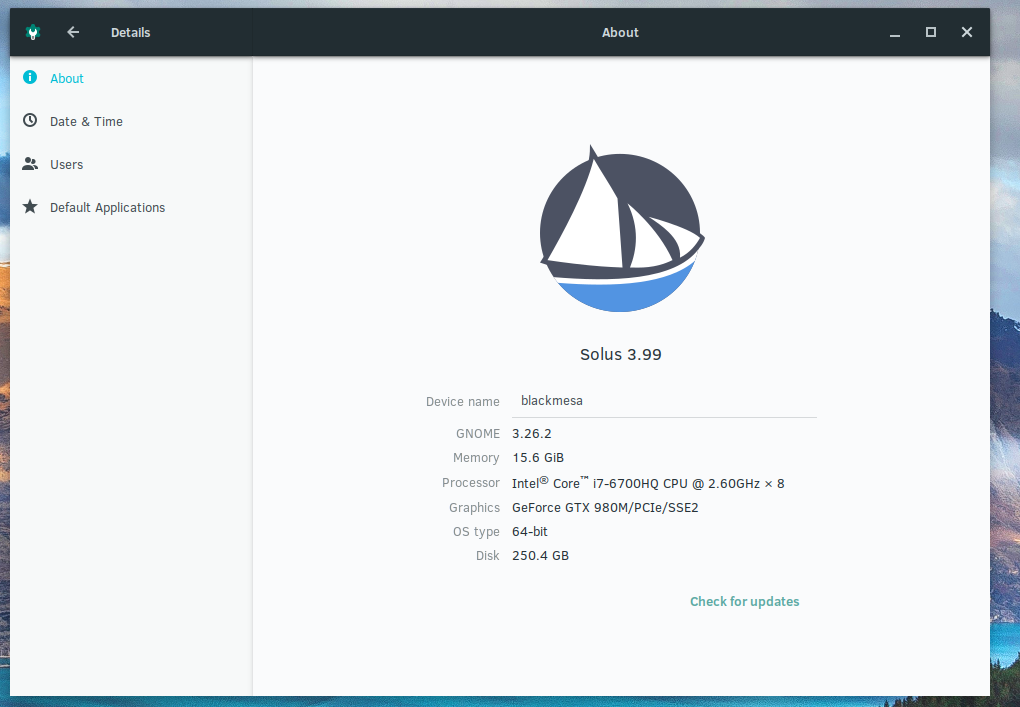Image resolution: width=1020 pixels, height=707 pixels.
Task: Click the Details header title
Action: coord(130,33)
